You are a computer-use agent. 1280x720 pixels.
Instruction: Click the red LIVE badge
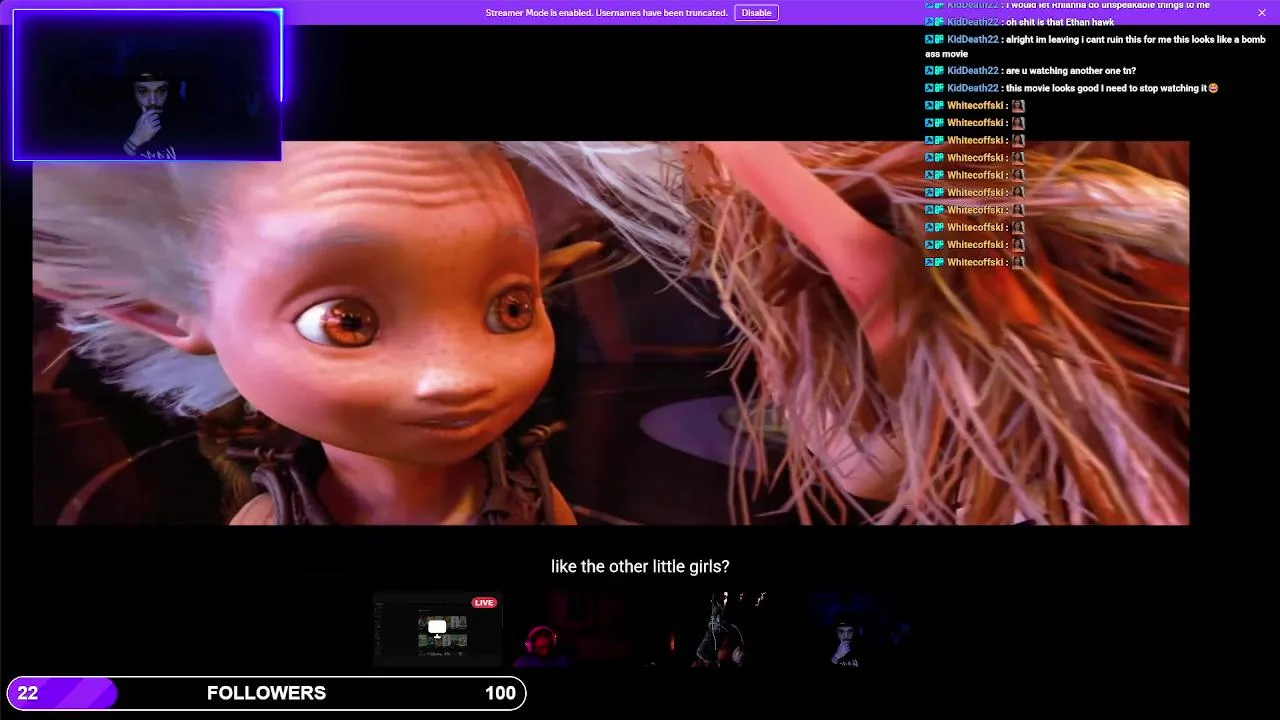click(x=484, y=602)
